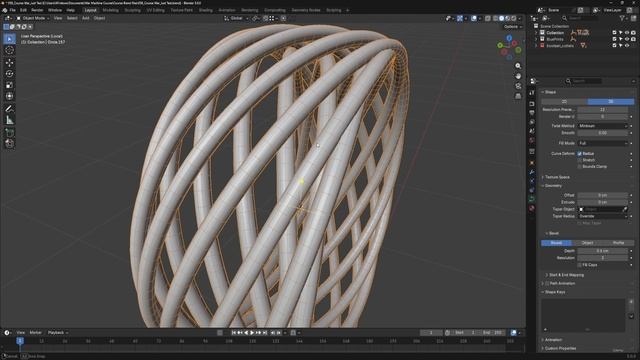Screen dimensions: 640x360
Task: Switch to the Sculpting workspace tab
Action: coord(132,10)
